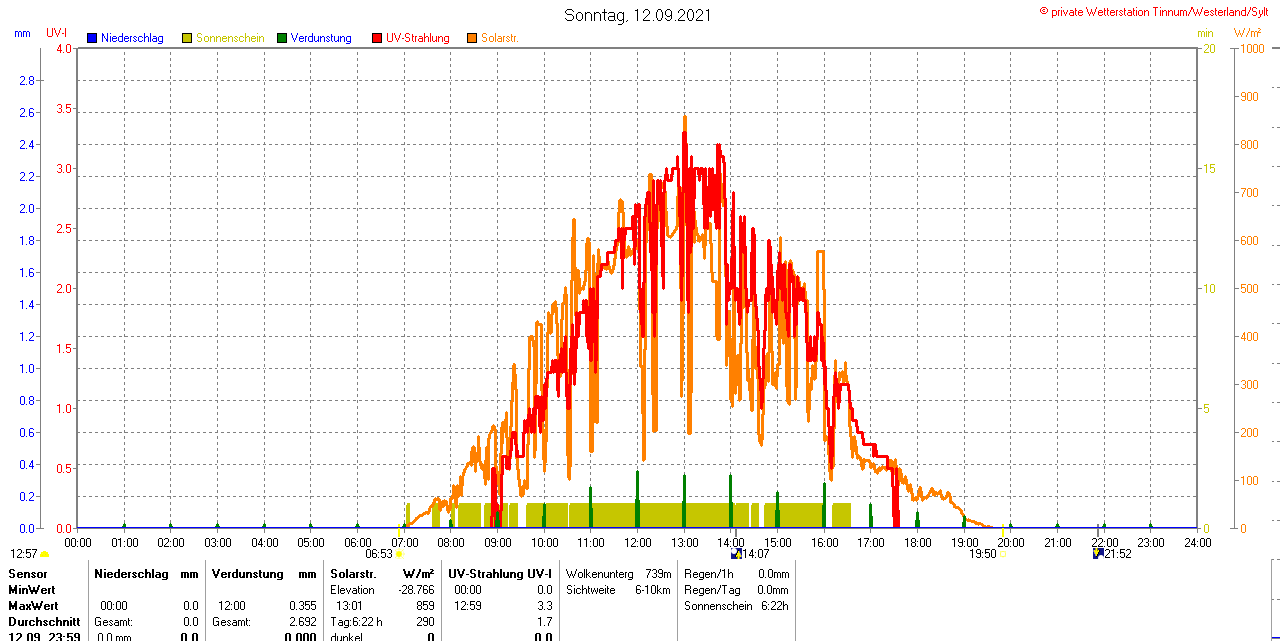The width and height of the screenshot is (1280, 641).
Task: Click the Verdunstung legend label
Action: coord(321,38)
